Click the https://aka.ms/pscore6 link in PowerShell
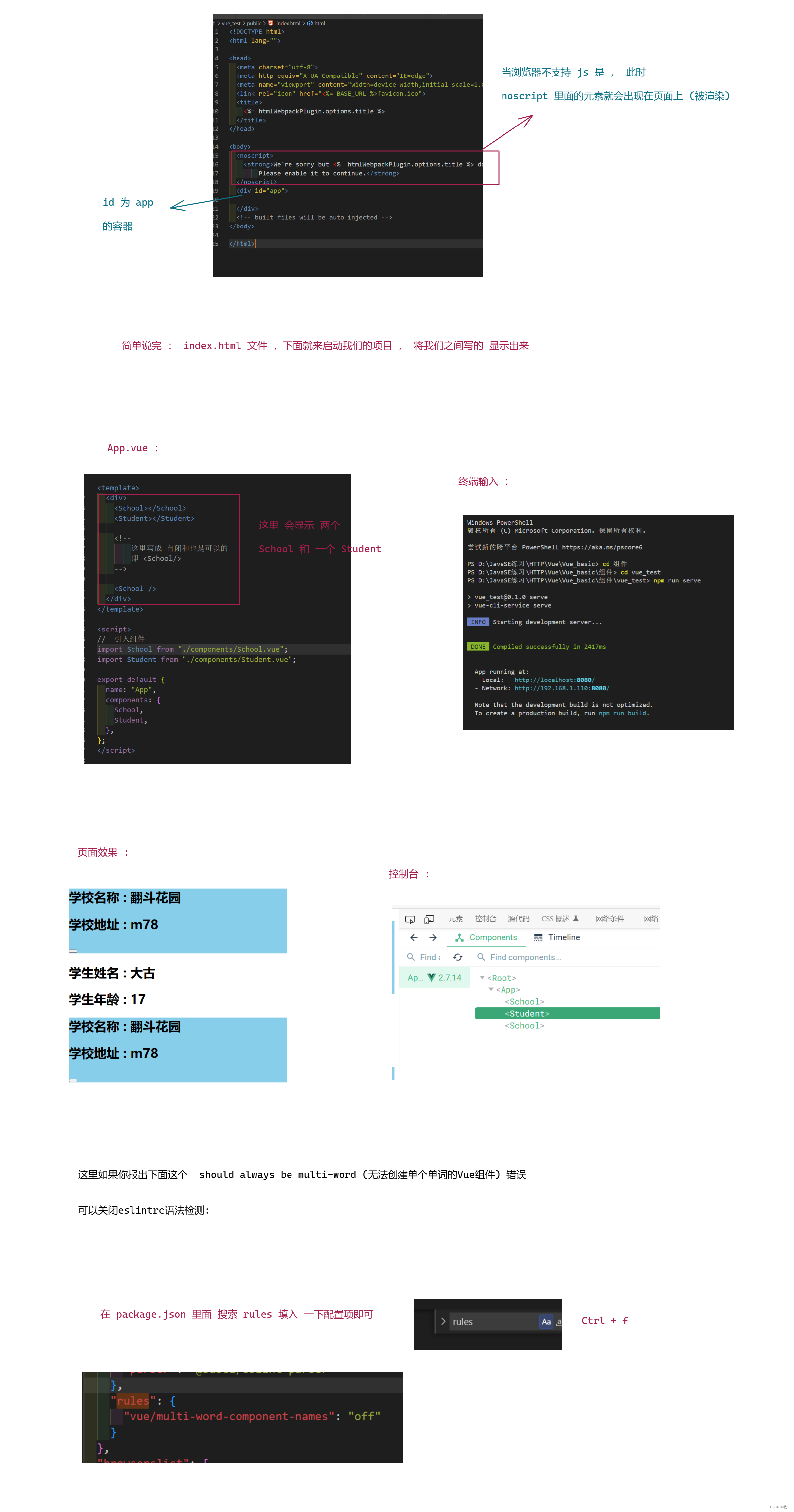Viewport: 794px width, 1512px height. [602, 547]
